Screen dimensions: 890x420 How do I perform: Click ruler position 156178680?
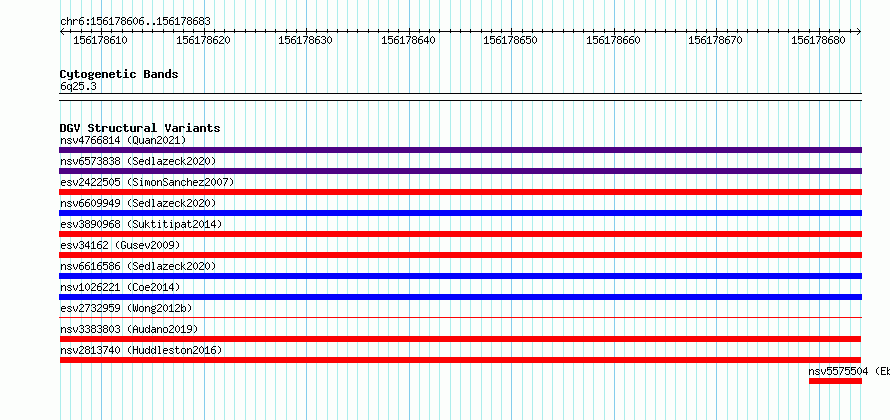pyautogui.click(x=818, y=40)
